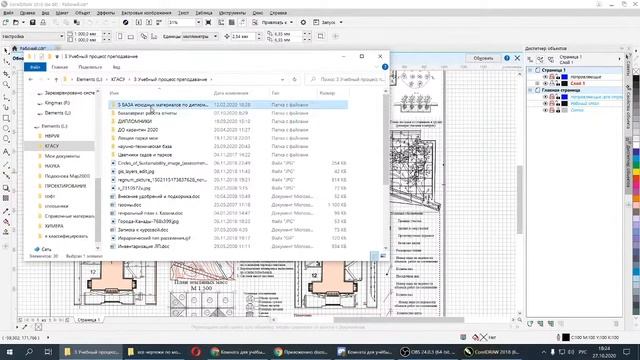Open the Explorer address bar history dropdown
The image size is (640, 360).
click(282, 79)
